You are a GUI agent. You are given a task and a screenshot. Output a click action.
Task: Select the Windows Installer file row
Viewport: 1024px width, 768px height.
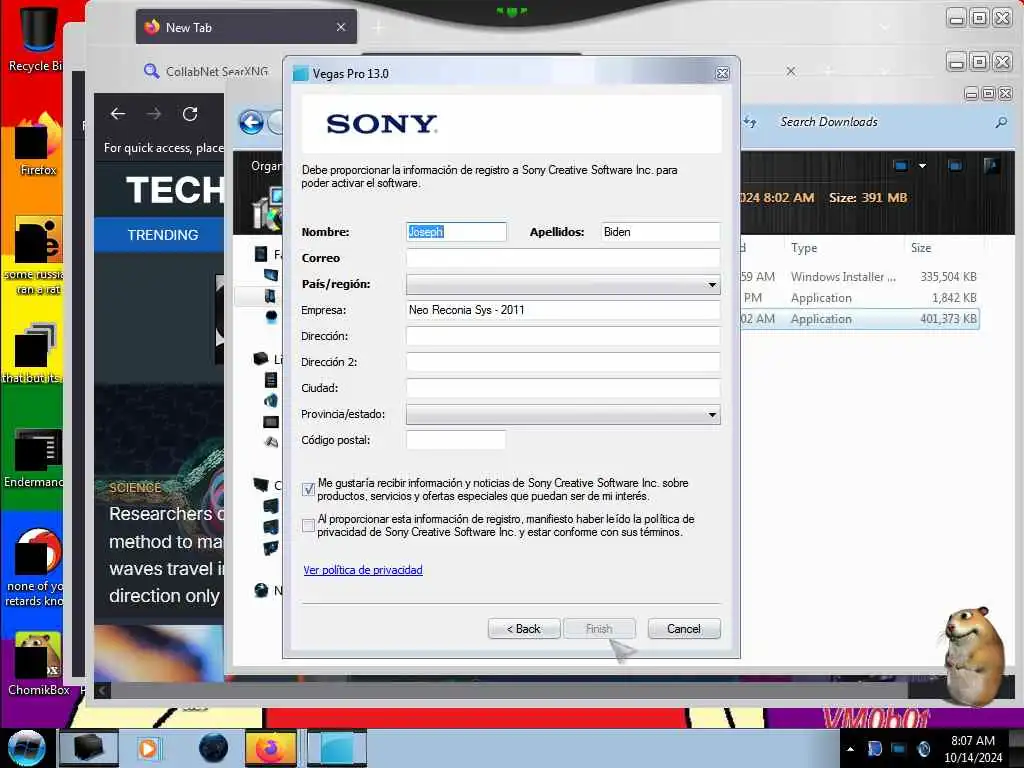coord(859,277)
